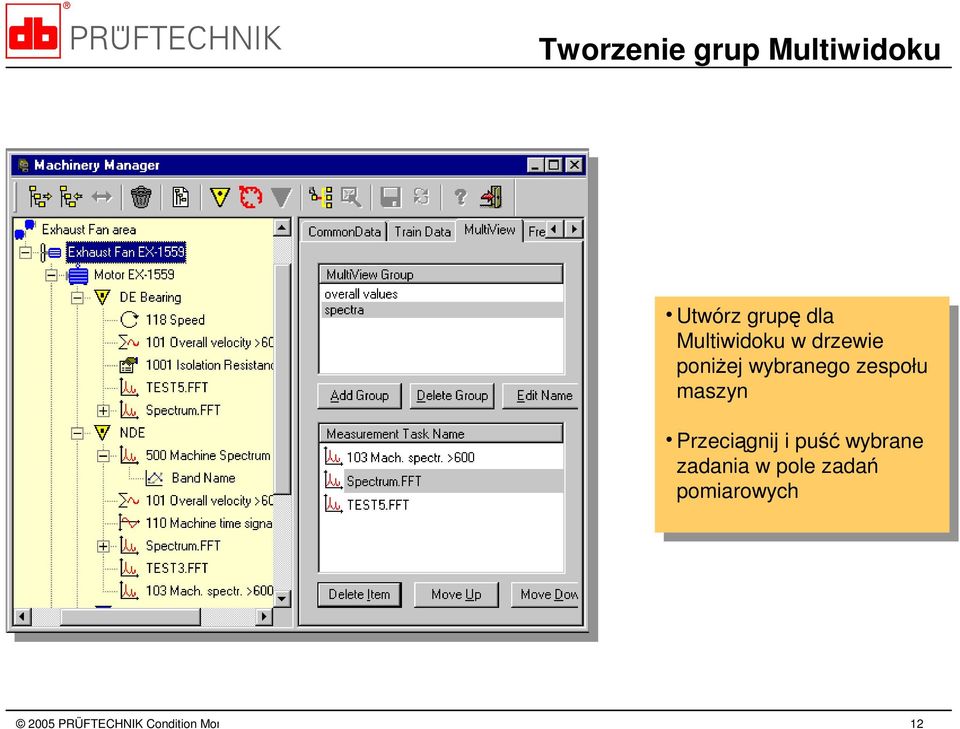Click the time signal icon beside 110 Machine
960x729 pixels.
click(129, 523)
